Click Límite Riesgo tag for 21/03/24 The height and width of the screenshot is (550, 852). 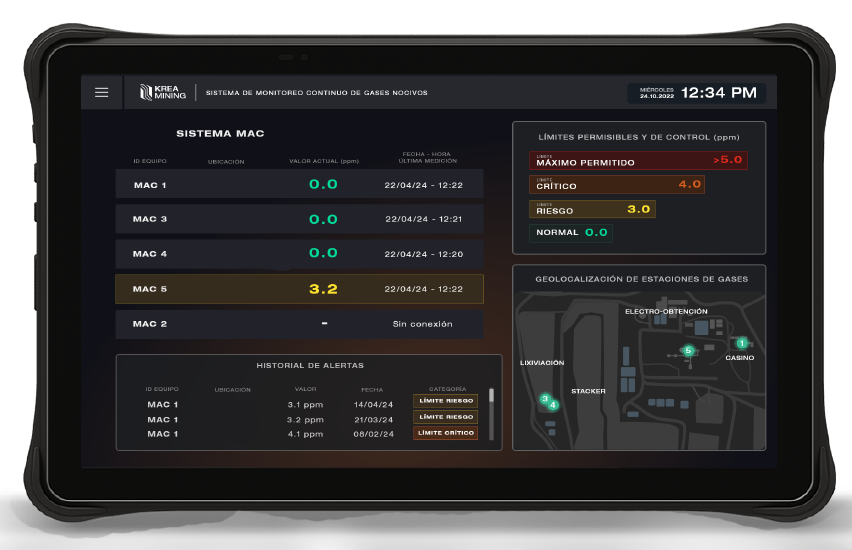coord(446,417)
